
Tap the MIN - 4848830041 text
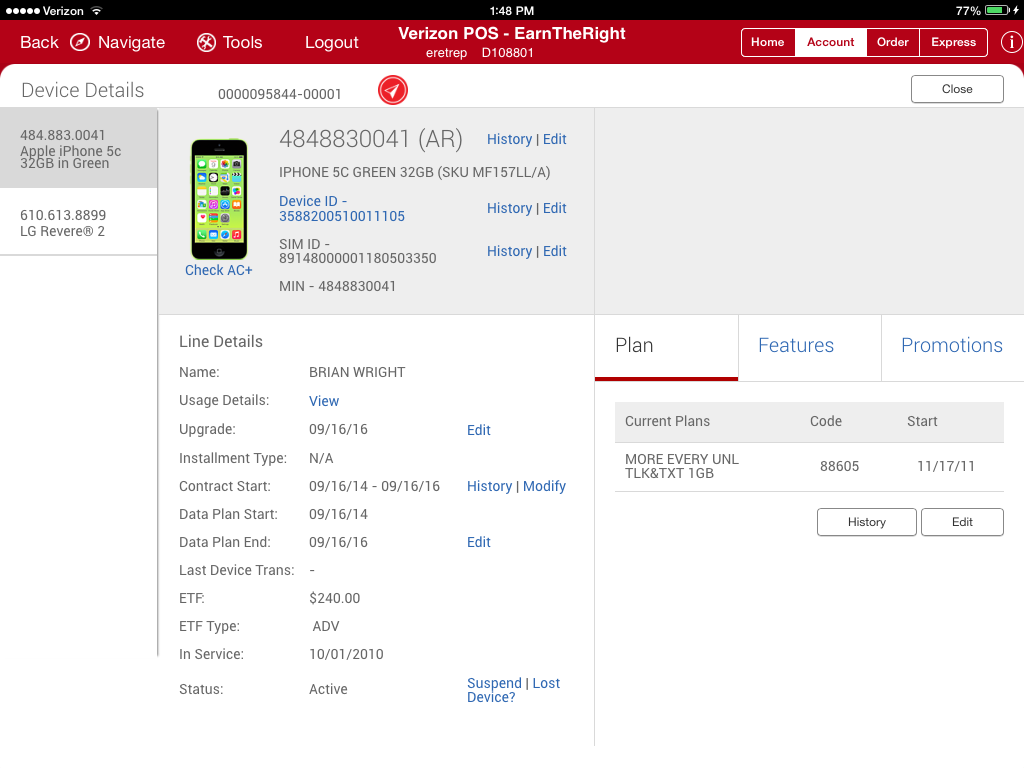[x=337, y=286]
